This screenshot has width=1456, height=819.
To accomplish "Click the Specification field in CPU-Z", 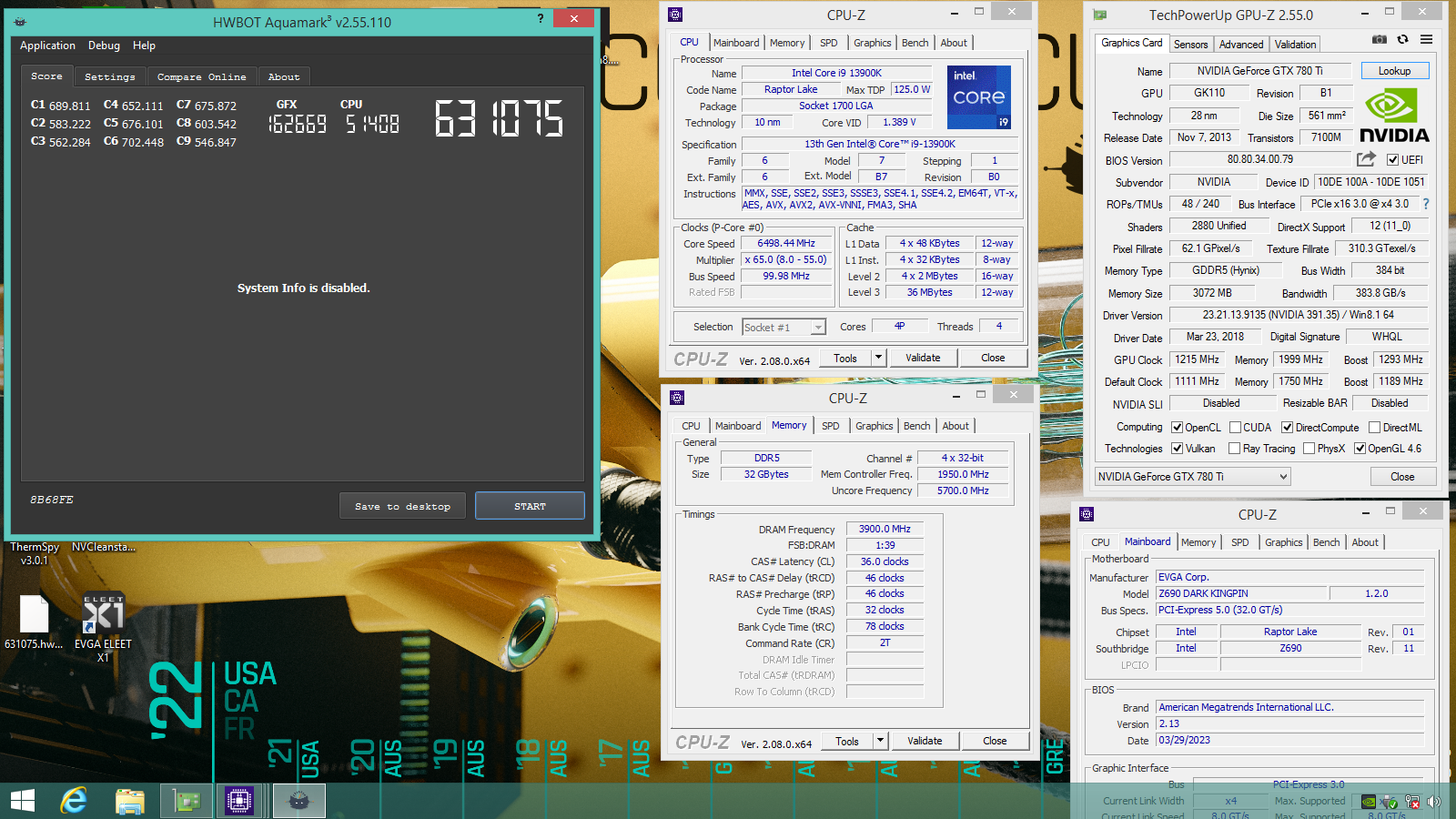I will point(879,144).
